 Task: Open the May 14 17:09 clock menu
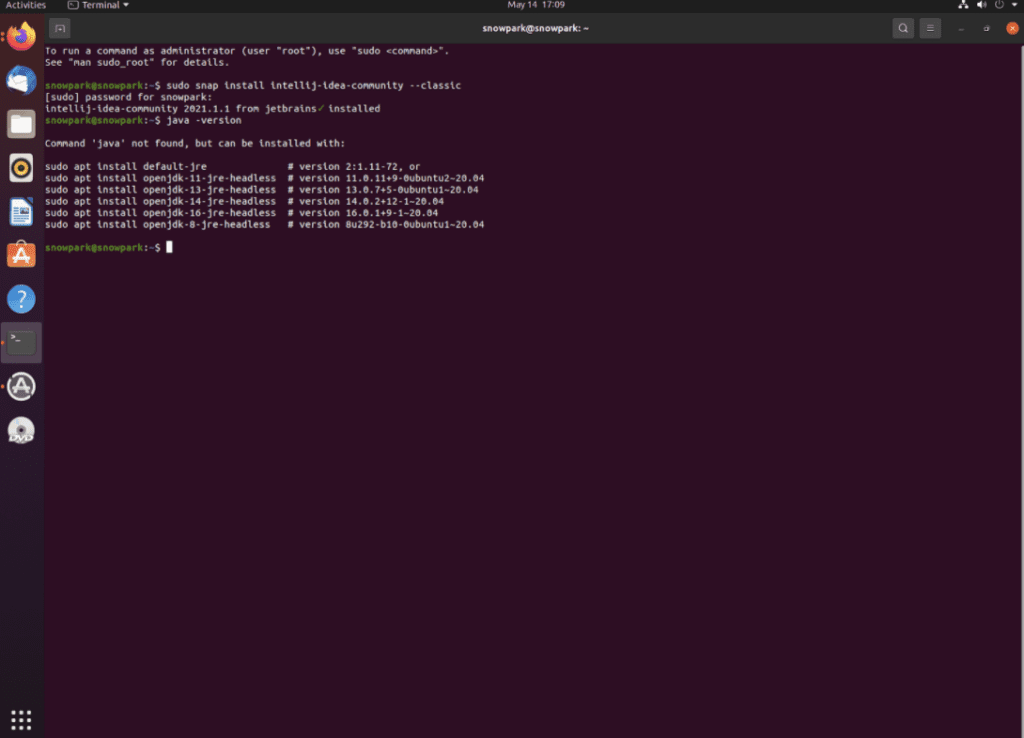coord(536,5)
